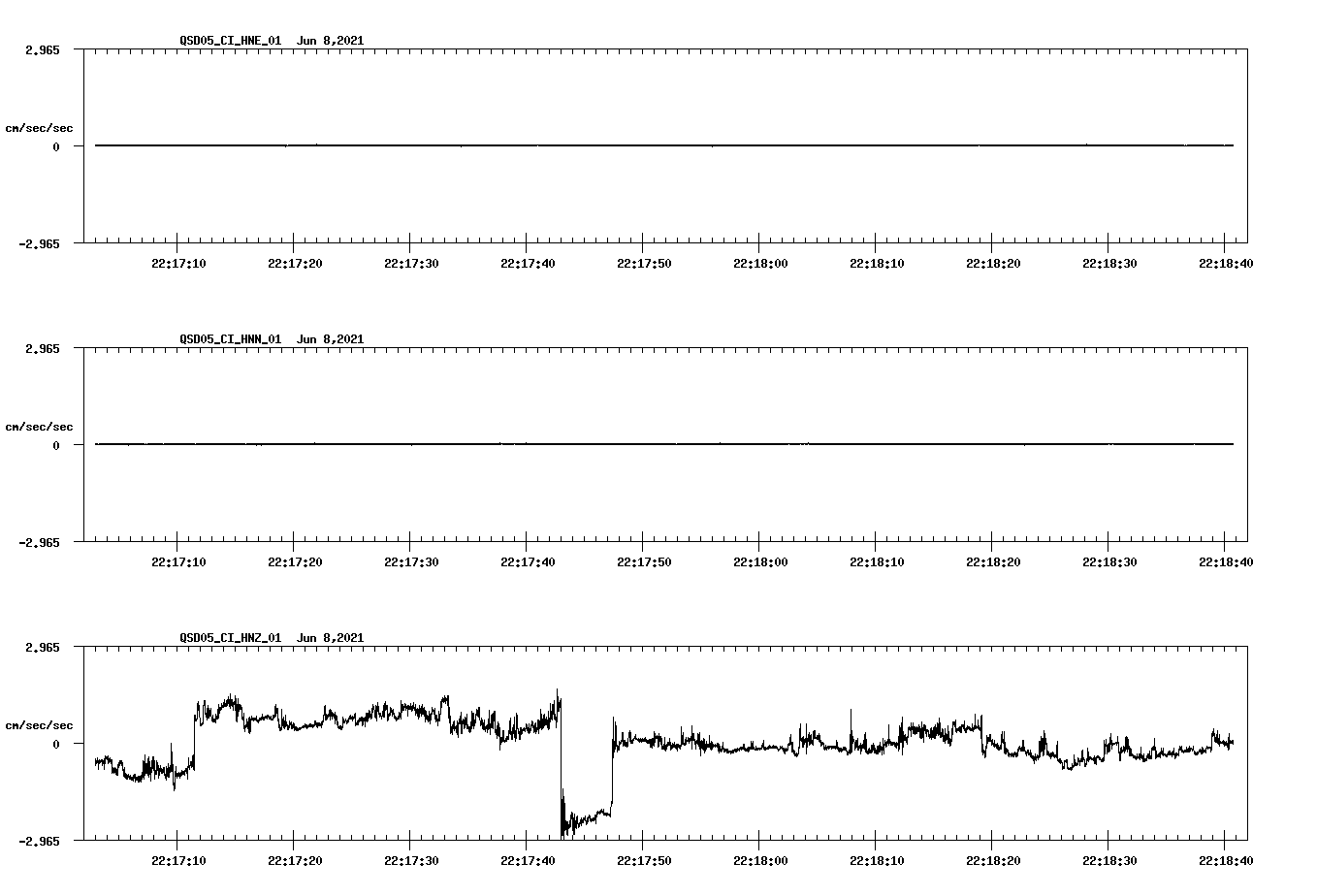Click the QSD05_CI_HNE_01 plot title
Viewport: 1317px width, 896px height.
click(272, 41)
